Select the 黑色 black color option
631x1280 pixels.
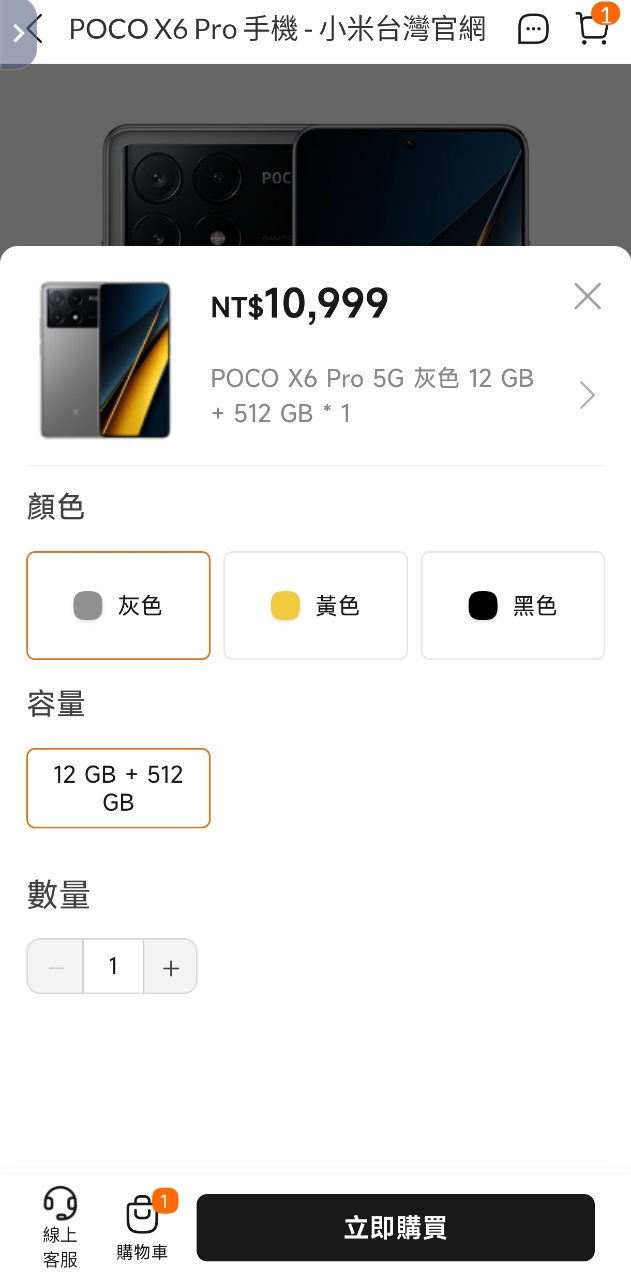click(512, 606)
